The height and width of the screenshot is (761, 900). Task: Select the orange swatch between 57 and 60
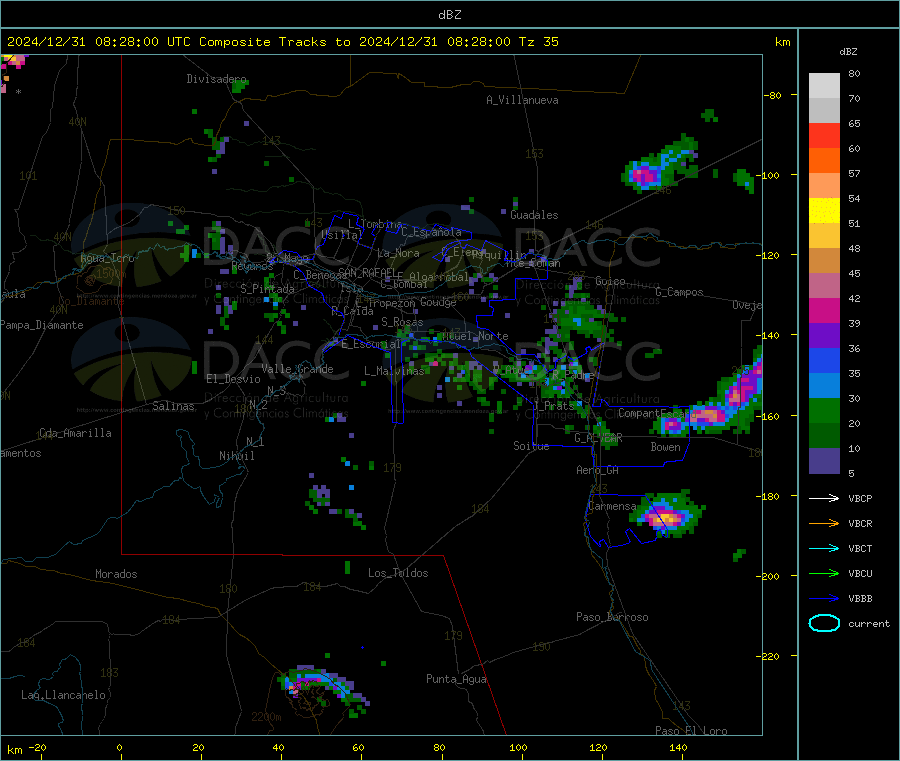pos(824,161)
